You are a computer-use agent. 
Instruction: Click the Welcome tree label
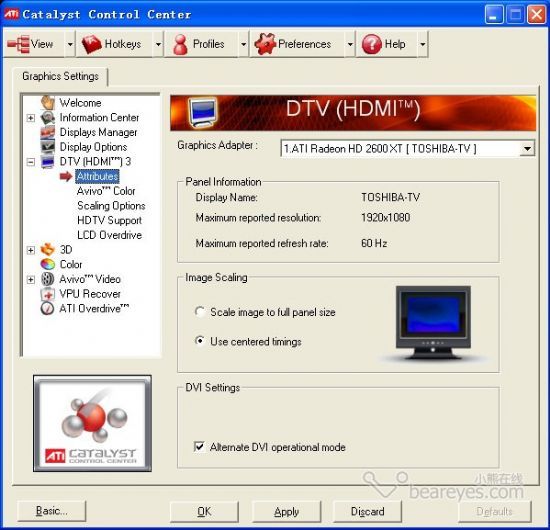[x=80, y=103]
